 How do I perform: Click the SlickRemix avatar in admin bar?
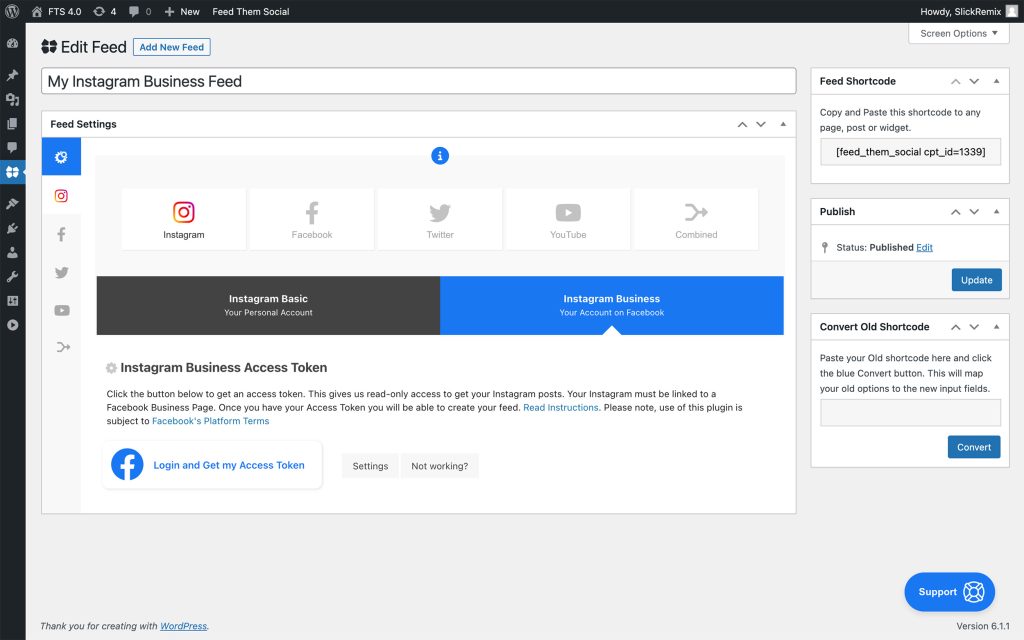pos(1012,11)
